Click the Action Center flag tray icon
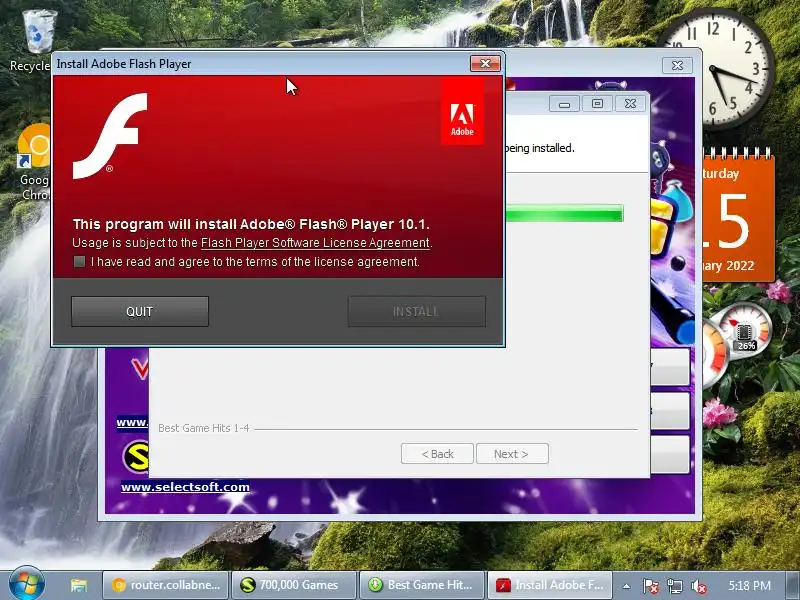 [651, 586]
